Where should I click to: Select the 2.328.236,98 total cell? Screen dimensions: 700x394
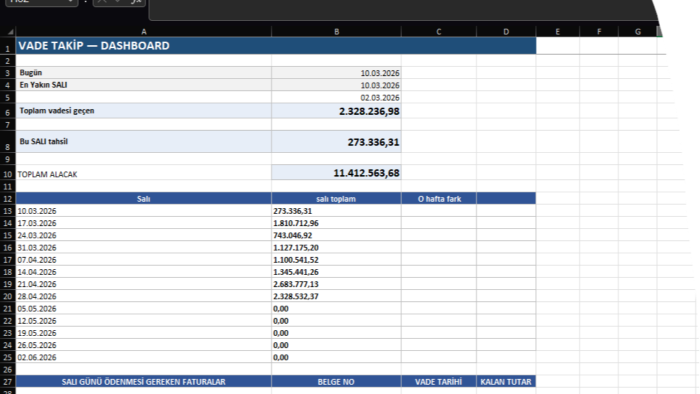336,111
